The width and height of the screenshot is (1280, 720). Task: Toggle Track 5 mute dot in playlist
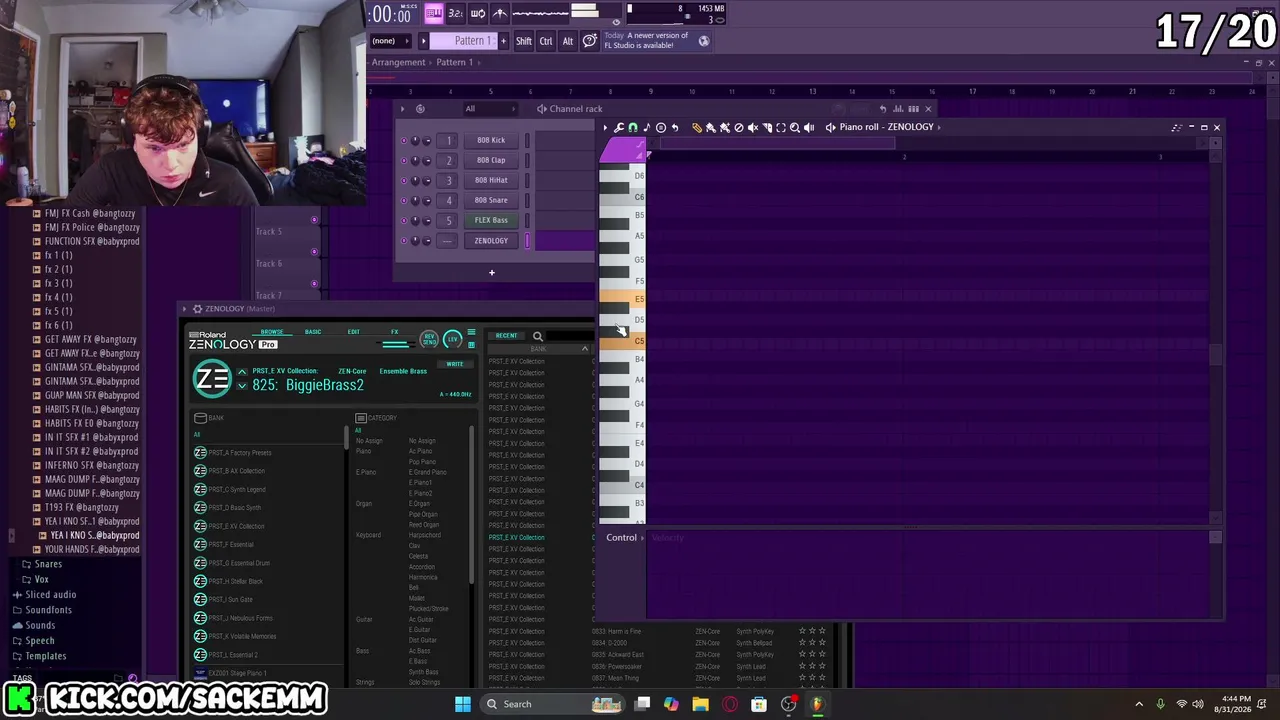(x=314, y=220)
